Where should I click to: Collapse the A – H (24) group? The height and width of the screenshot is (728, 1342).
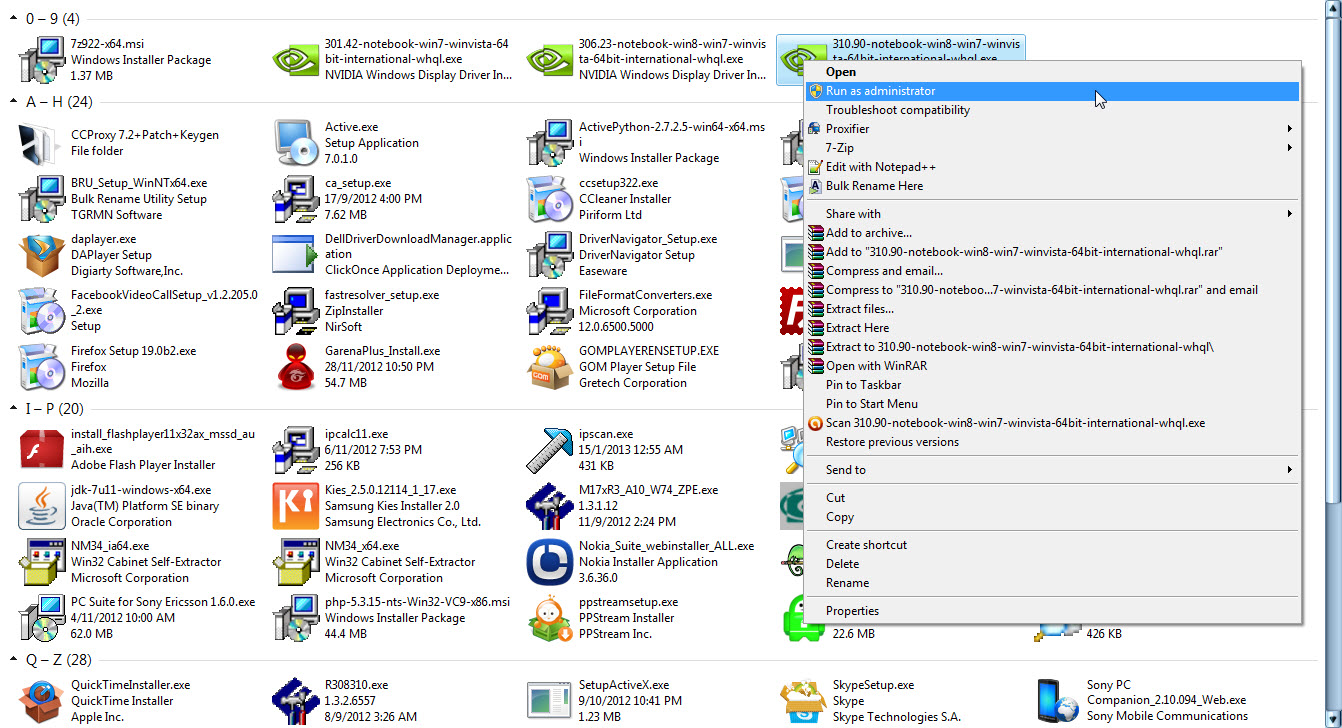point(14,102)
